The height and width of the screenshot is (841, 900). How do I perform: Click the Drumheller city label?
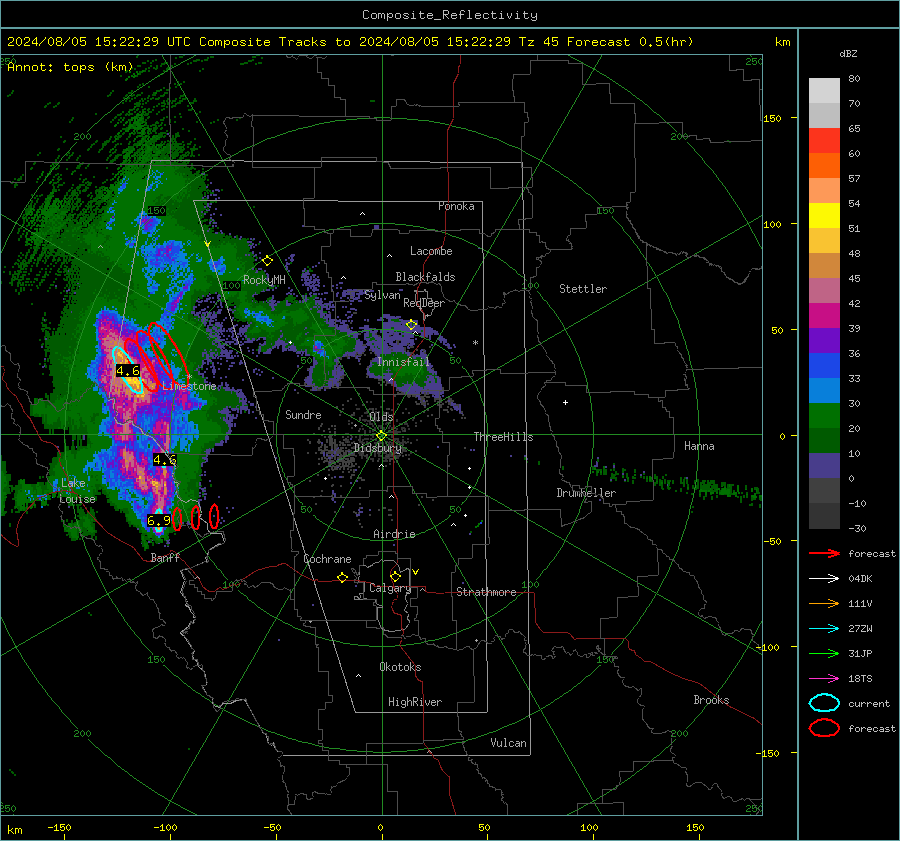(x=586, y=493)
